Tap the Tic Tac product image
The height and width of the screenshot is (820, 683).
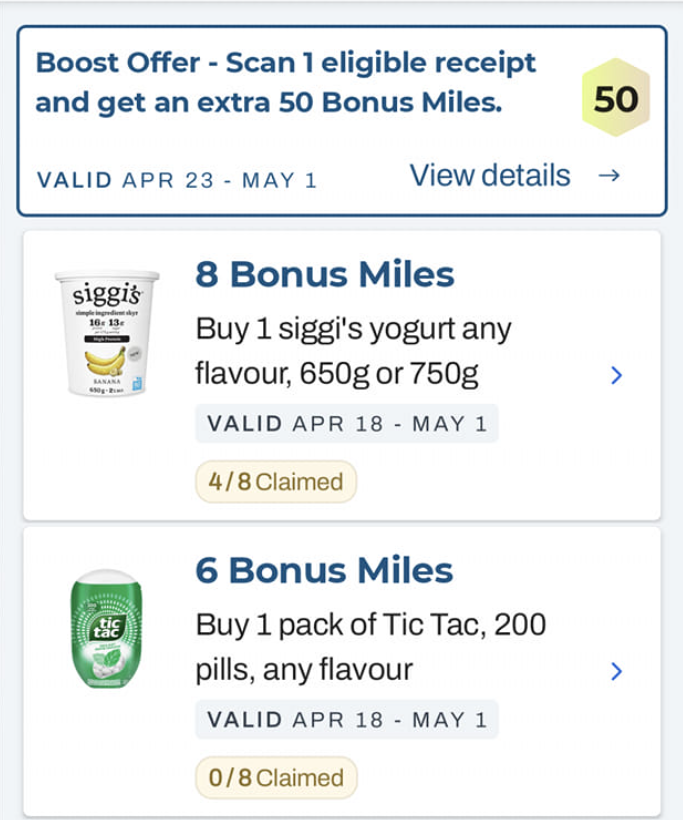(x=101, y=630)
